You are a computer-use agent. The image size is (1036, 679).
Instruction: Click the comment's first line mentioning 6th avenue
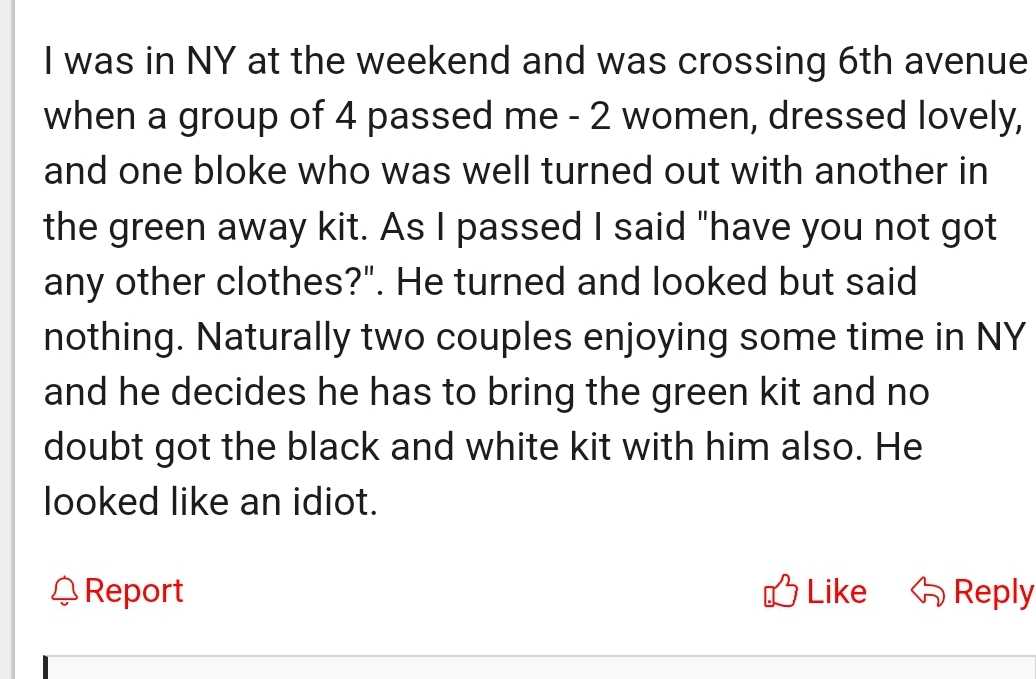click(536, 61)
